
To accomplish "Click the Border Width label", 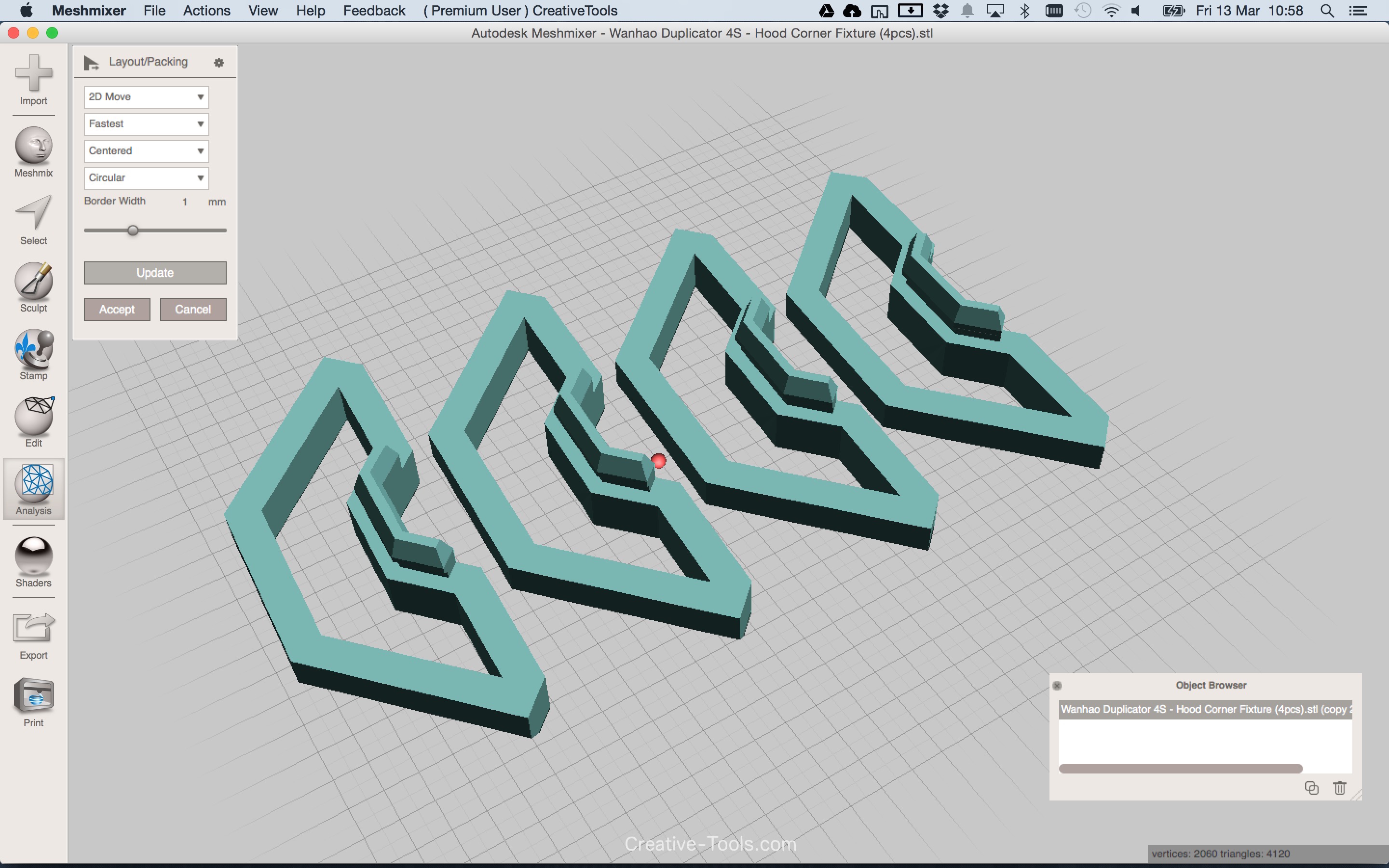I will [114, 201].
